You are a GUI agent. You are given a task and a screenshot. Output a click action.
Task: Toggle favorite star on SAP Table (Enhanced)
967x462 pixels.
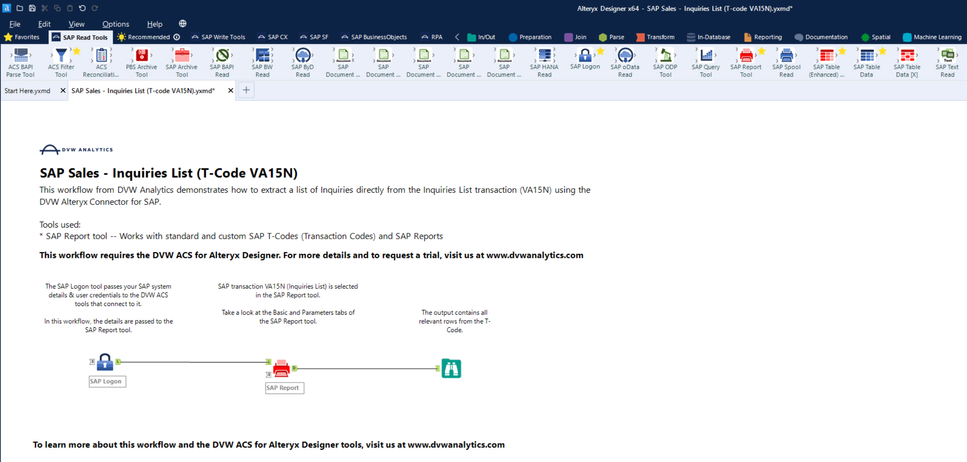[x=842, y=51]
